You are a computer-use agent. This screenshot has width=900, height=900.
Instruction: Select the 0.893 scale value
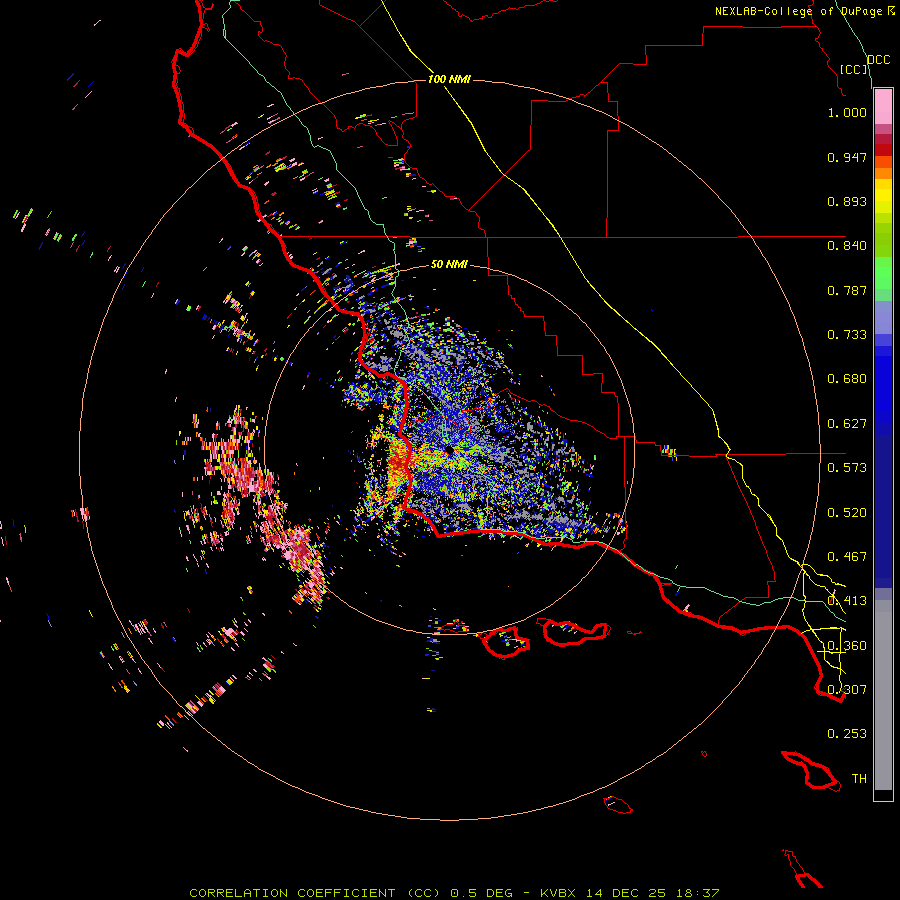pyautogui.click(x=847, y=201)
